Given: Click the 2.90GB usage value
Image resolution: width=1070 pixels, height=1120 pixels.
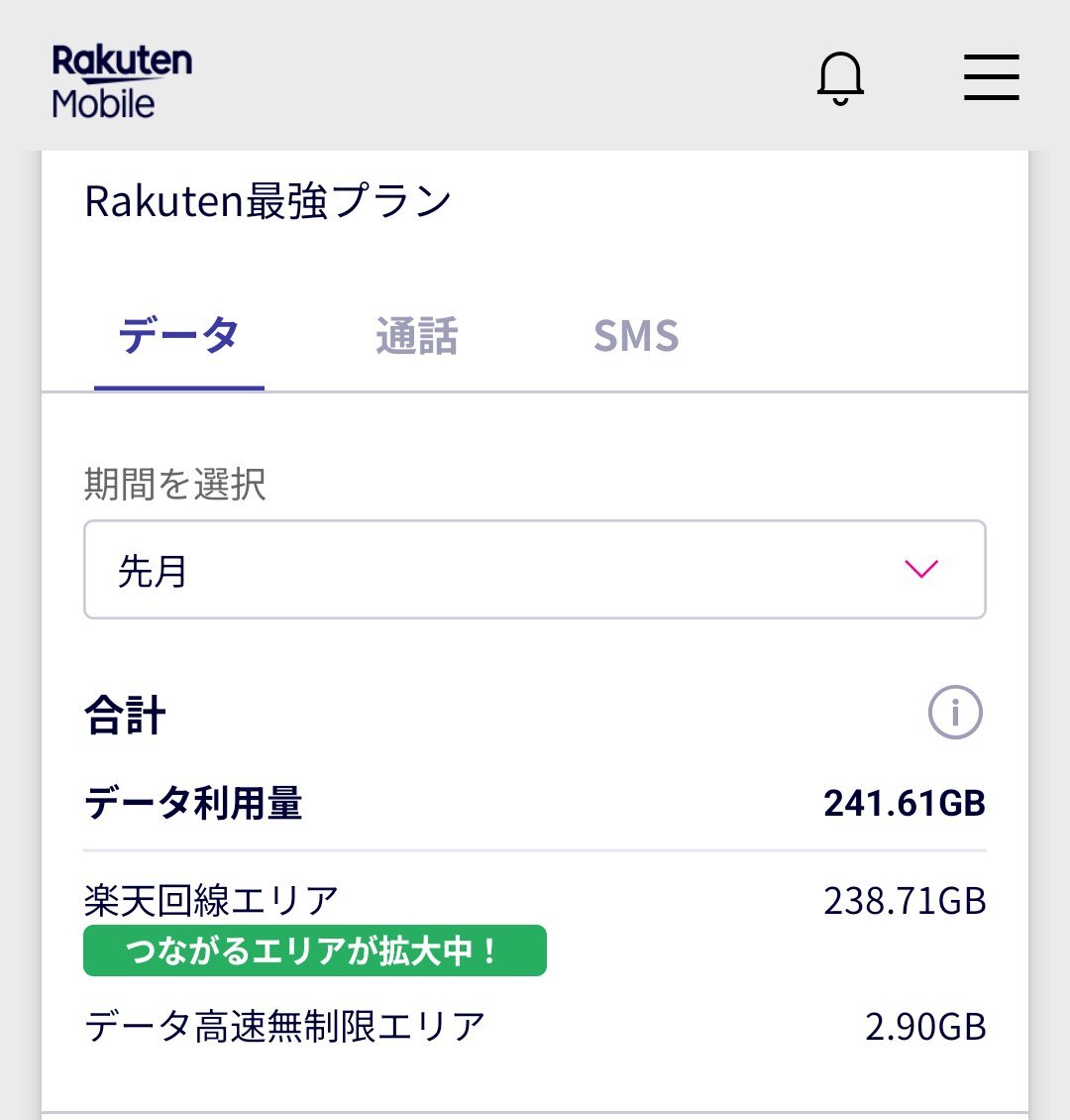Looking at the screenshot, I should coord(925,1026).
